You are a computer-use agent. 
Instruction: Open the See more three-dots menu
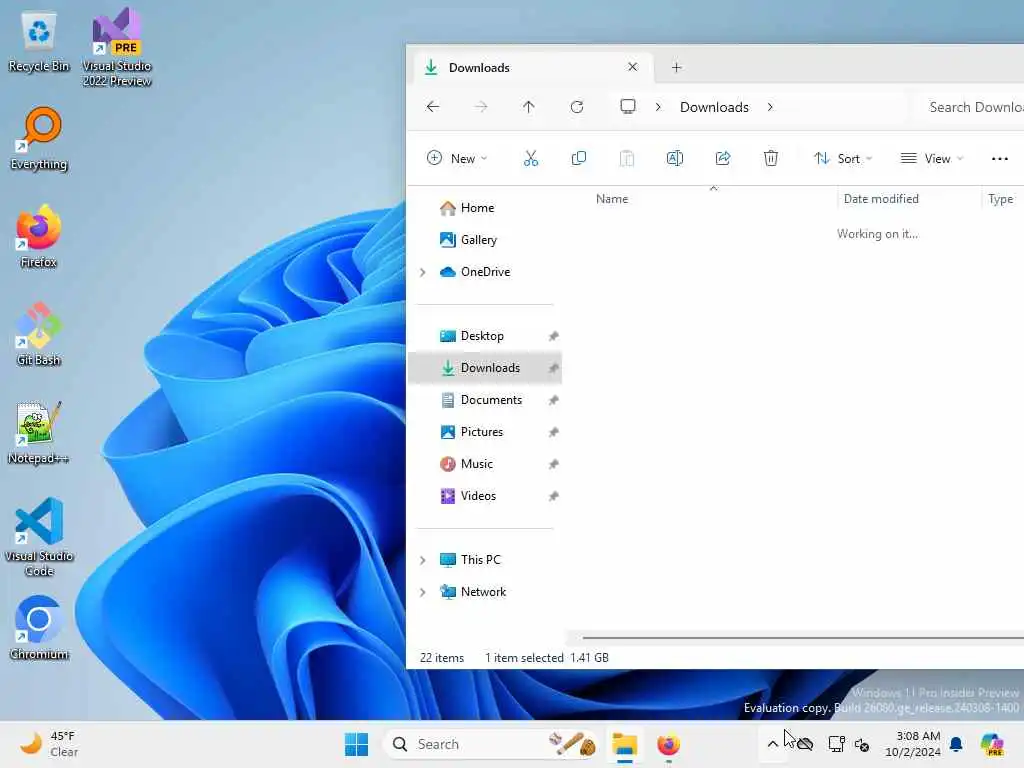[999, 159]
